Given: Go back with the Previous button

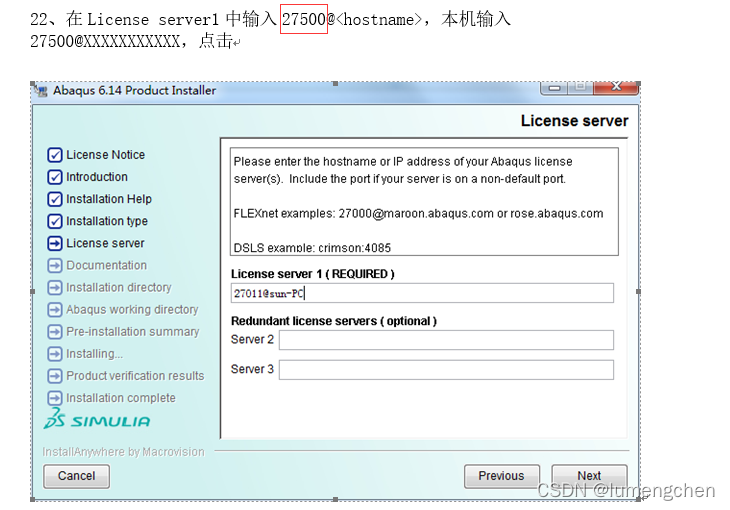Looking at the screenshot, I should click(x=501, y=476).
